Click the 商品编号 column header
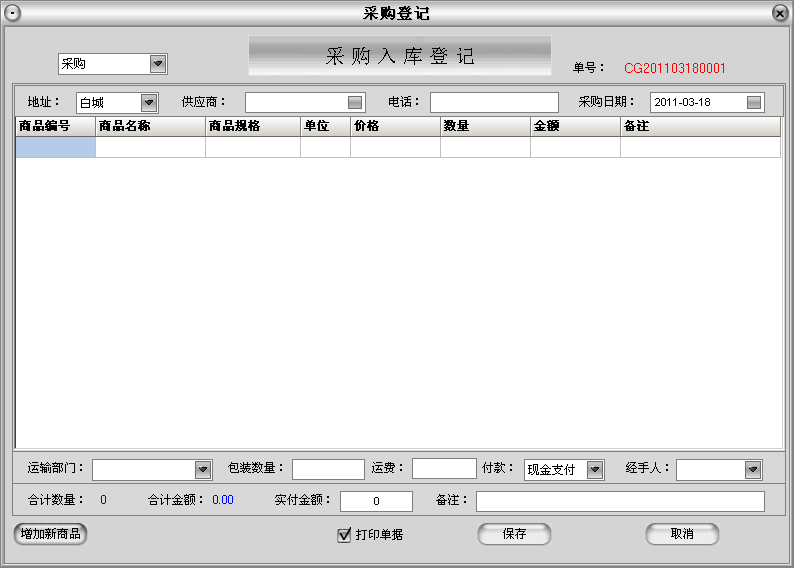The height and width of the screenshot is (568, 794). click(56, 126)
